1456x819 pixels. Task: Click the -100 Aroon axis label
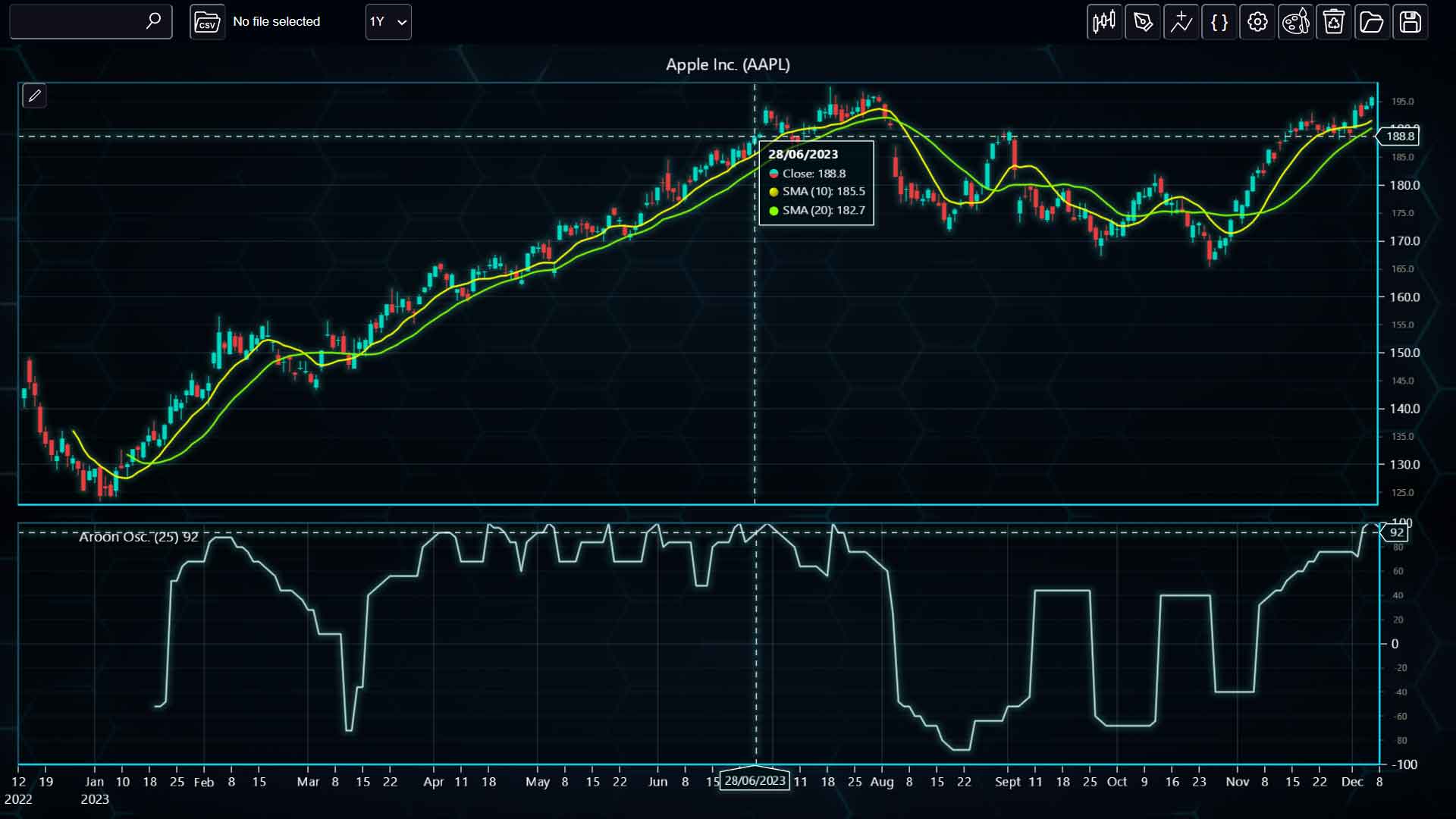coord(1404,764)
